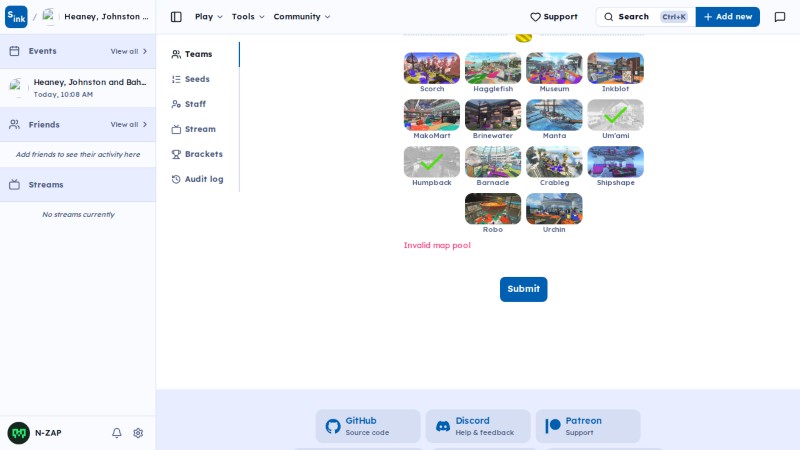Select the Barnacle map
The width and height of the screenshot is (800, 450).
493,162
